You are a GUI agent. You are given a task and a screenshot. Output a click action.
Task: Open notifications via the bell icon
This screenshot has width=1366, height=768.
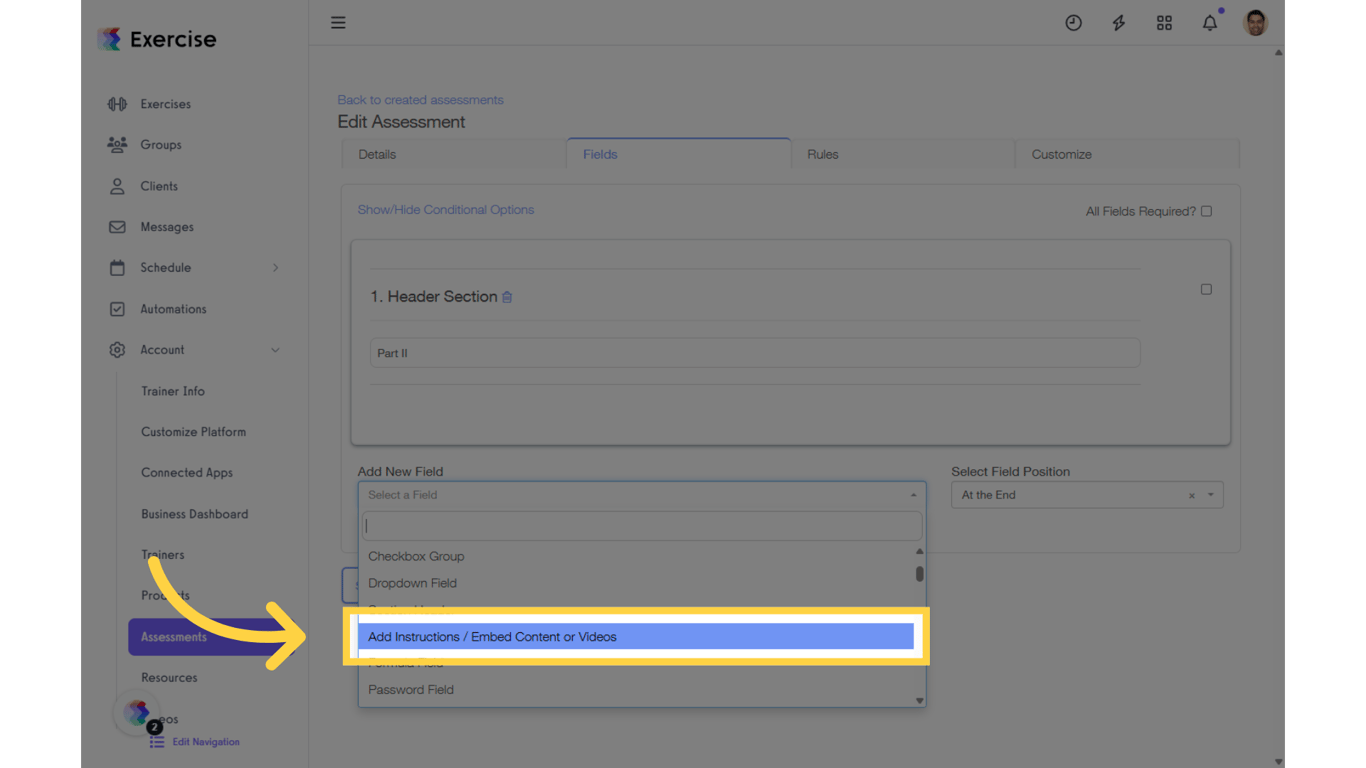[1209, 22]
